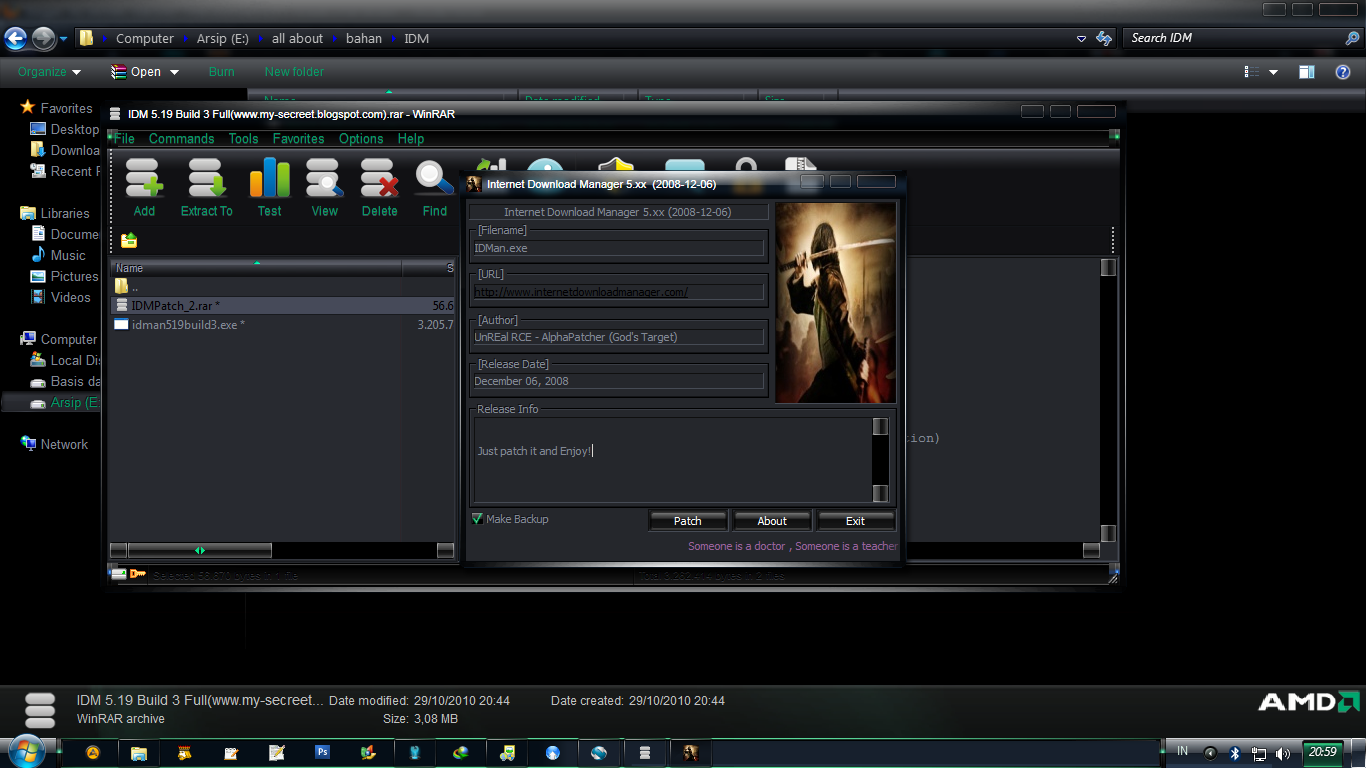Open the Options menu in WinRAR

tap(361, 139)
